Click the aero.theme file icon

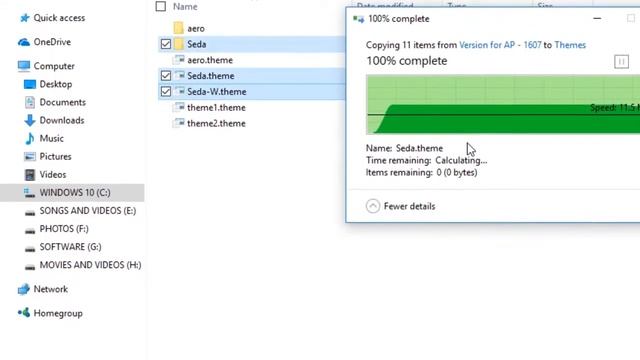178,60
